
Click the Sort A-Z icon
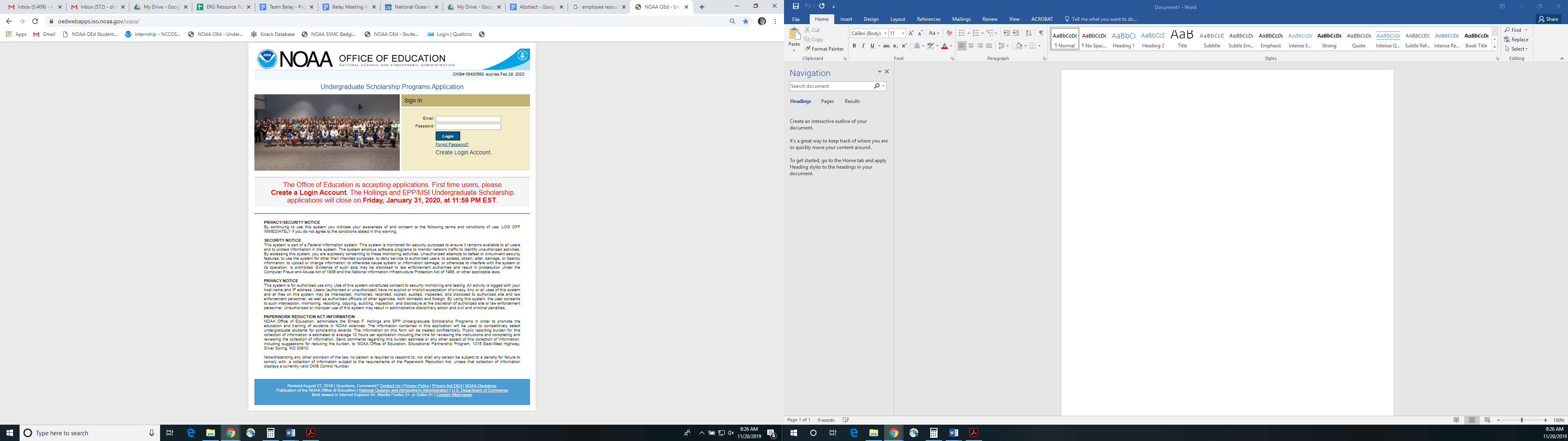pyautogui.click(x=1029, y=33)
